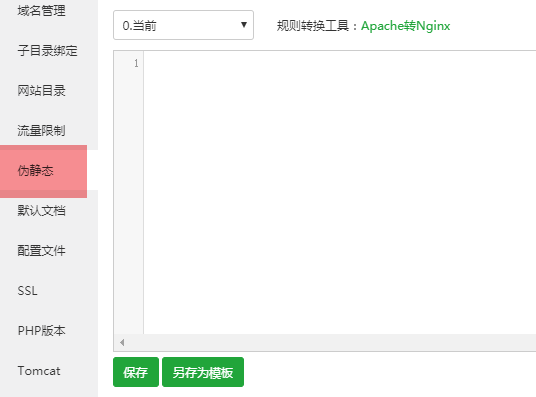The image size is (536, 397).
Task: Click the editor's scroll-left arrow
Action: [x=122, y=342]
